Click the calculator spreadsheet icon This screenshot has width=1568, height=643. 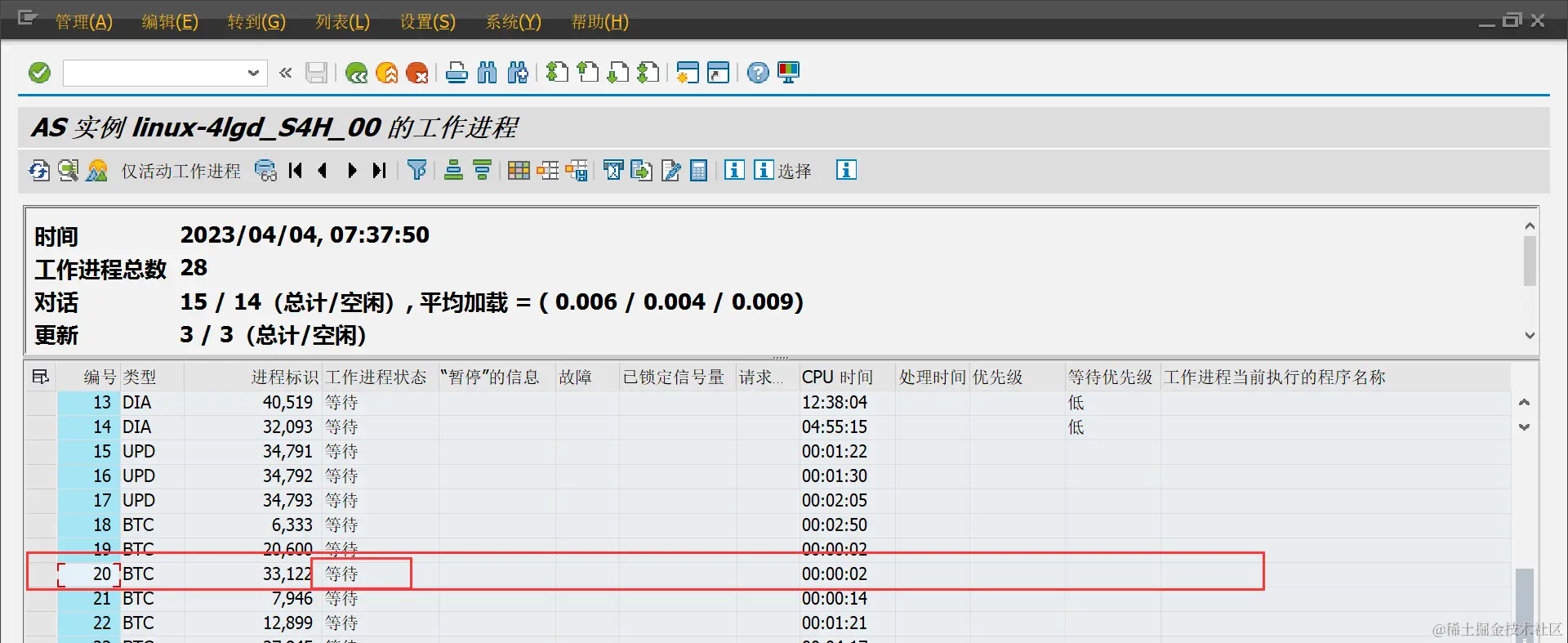(699, 170)
